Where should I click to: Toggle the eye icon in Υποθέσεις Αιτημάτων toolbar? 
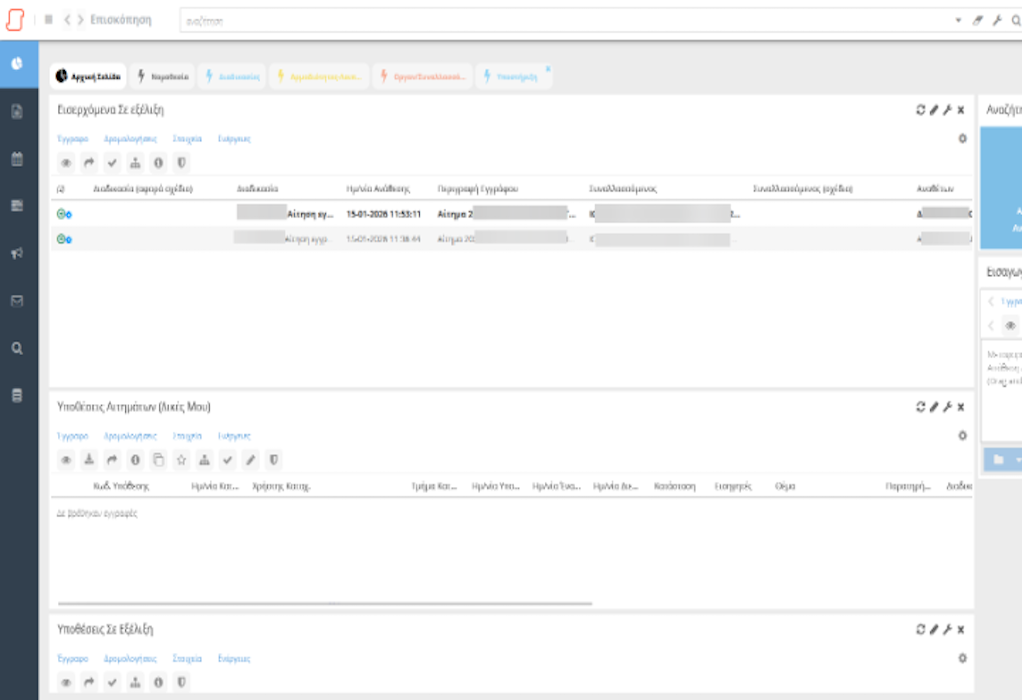click(x=66, y=460)
